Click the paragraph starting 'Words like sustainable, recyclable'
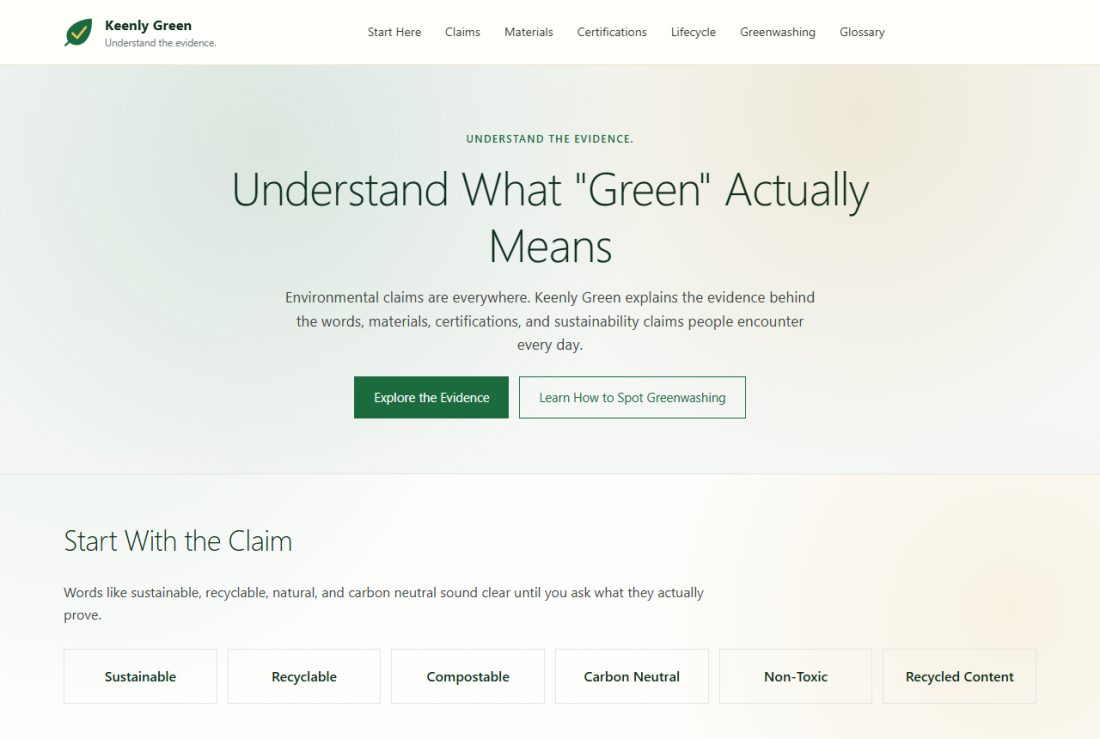 [384, 604]
